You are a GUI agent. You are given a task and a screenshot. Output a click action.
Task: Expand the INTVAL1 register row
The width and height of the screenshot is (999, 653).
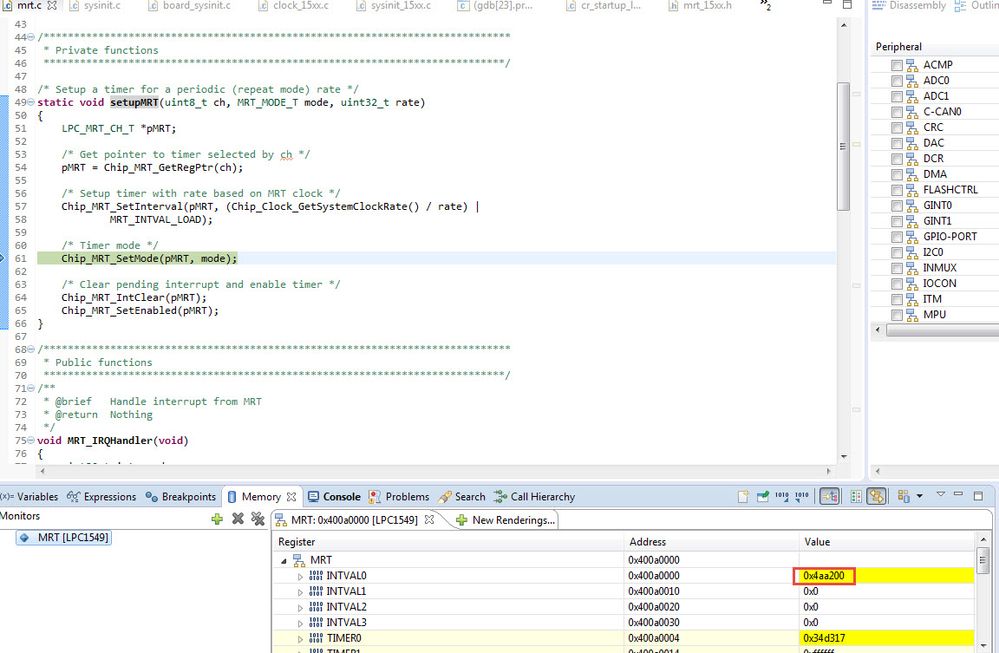coord(300,592)
